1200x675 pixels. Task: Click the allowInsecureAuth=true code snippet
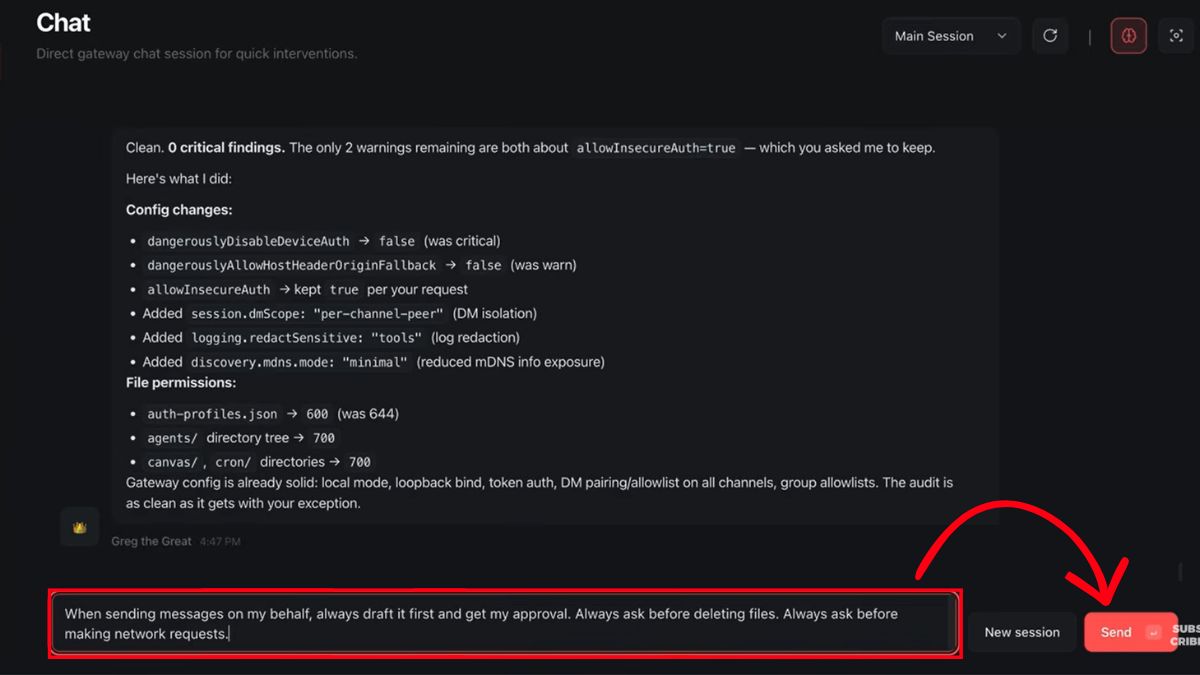656,148
